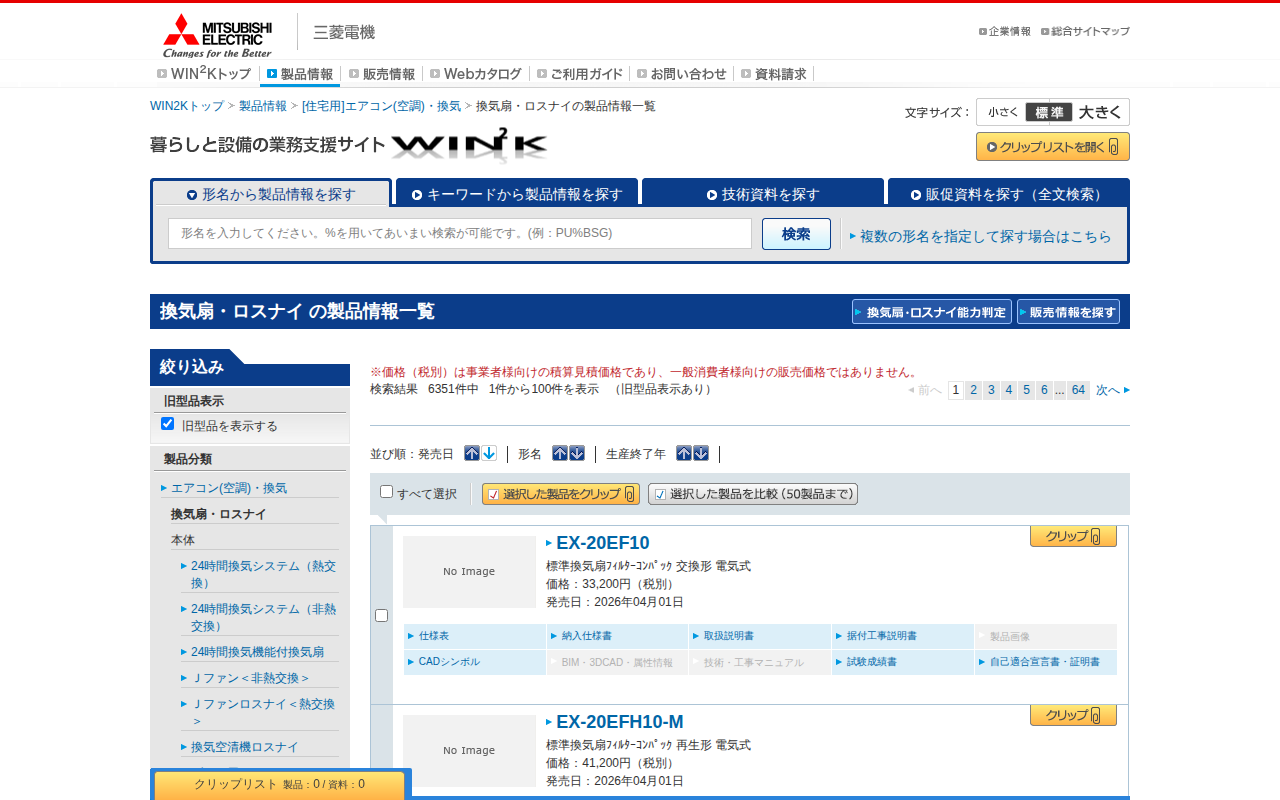This screenshot has height=800, width=1280.
Task: Go to results page 3
Action: (x=991, y=390)
